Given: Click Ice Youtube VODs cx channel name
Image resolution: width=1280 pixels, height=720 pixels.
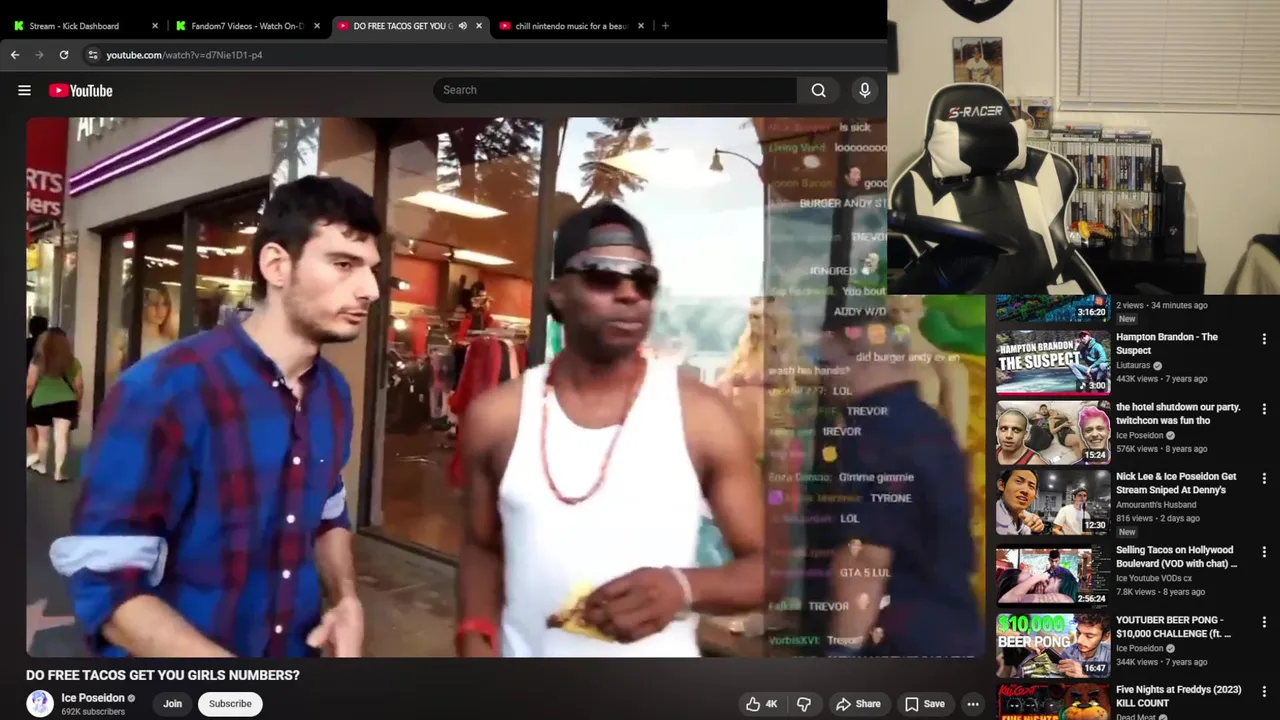Looking at the screenshot, I should click(1154, 578).
